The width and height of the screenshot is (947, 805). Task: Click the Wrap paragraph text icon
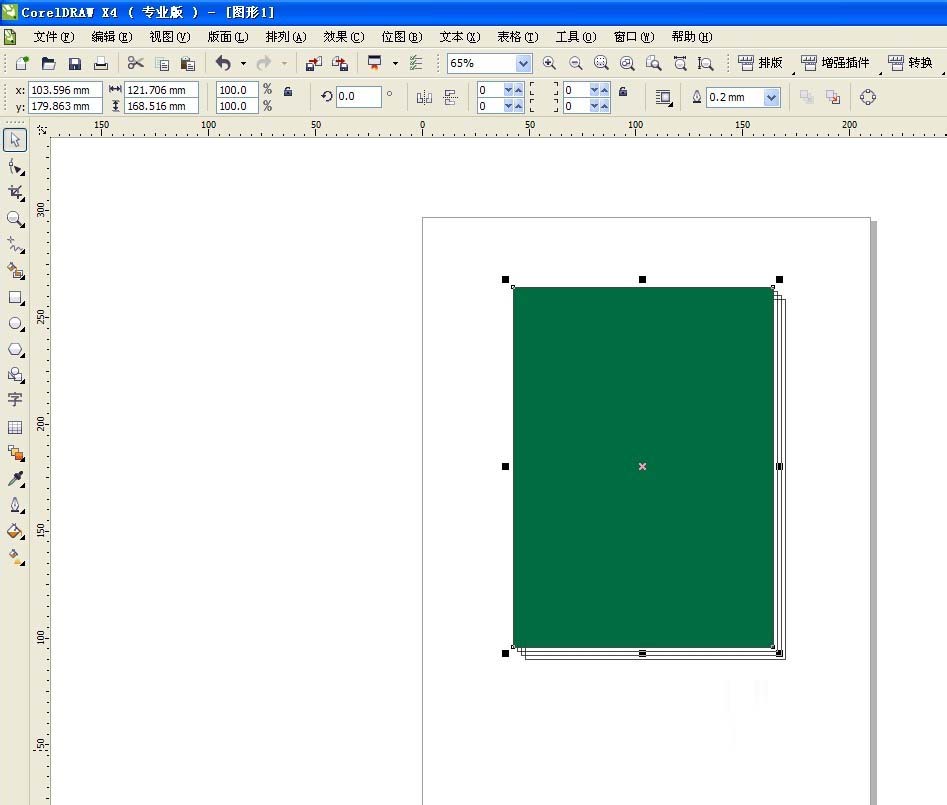pos(664,97)
